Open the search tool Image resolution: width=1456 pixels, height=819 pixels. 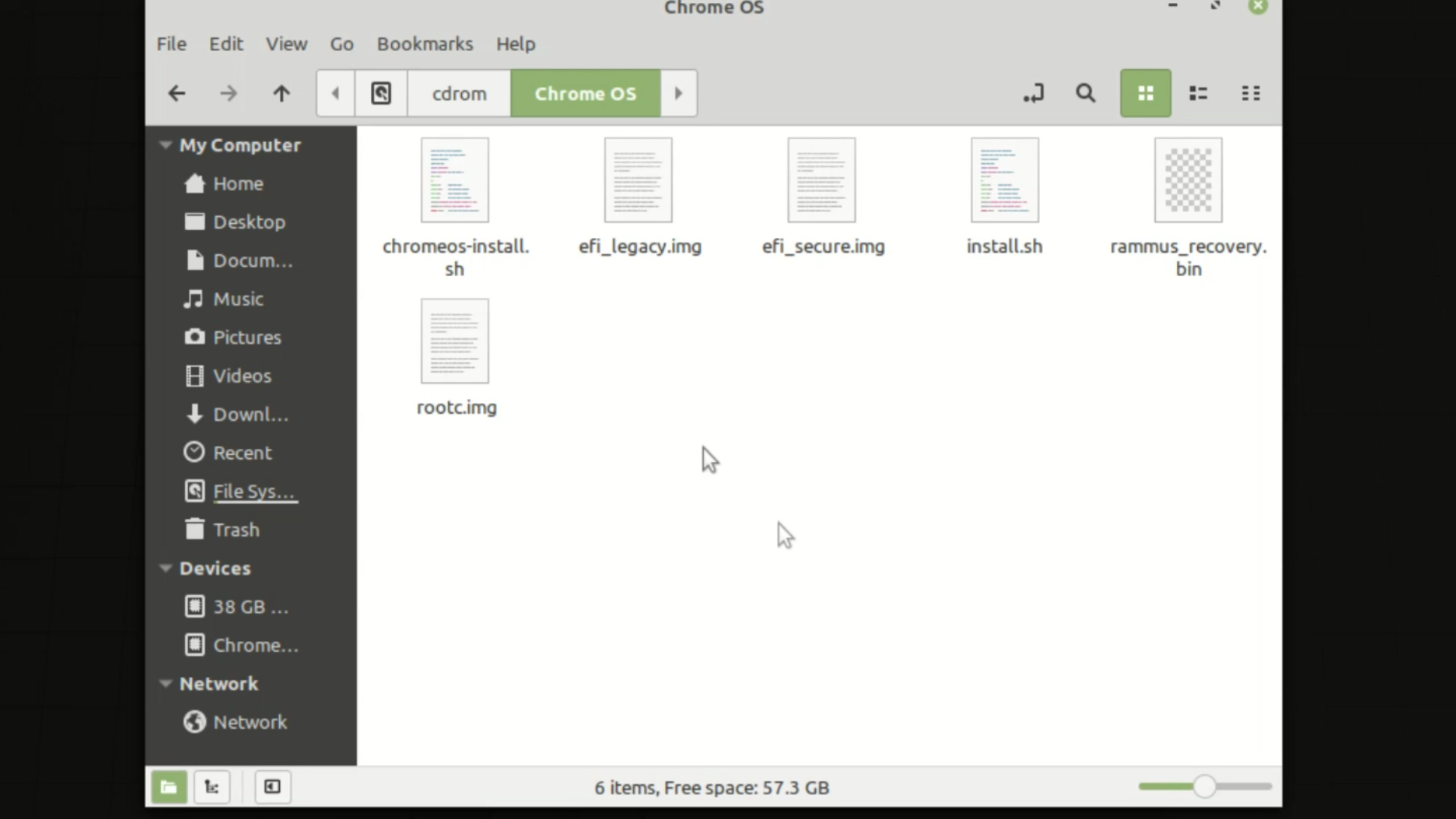pyautogui.click(x=1085, y=93)
